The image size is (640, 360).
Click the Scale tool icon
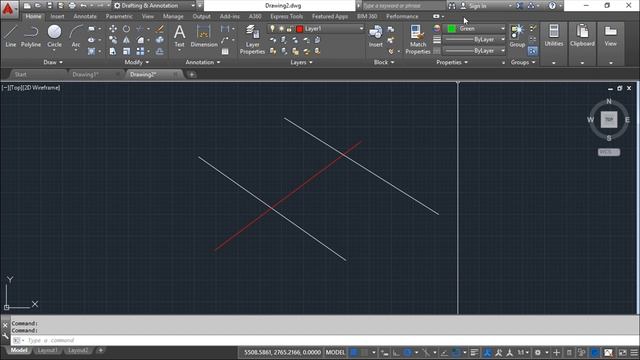[127, 51]
